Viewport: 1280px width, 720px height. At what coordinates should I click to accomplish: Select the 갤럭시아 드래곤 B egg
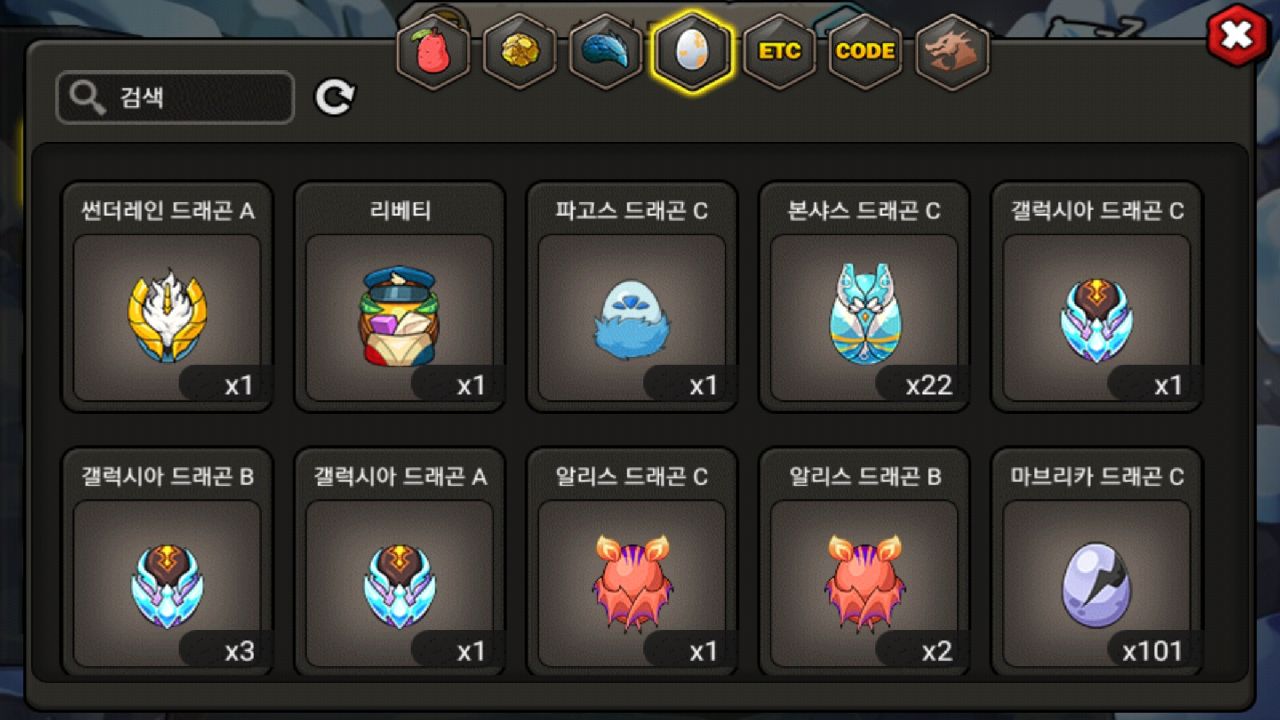tap(167, 562)
